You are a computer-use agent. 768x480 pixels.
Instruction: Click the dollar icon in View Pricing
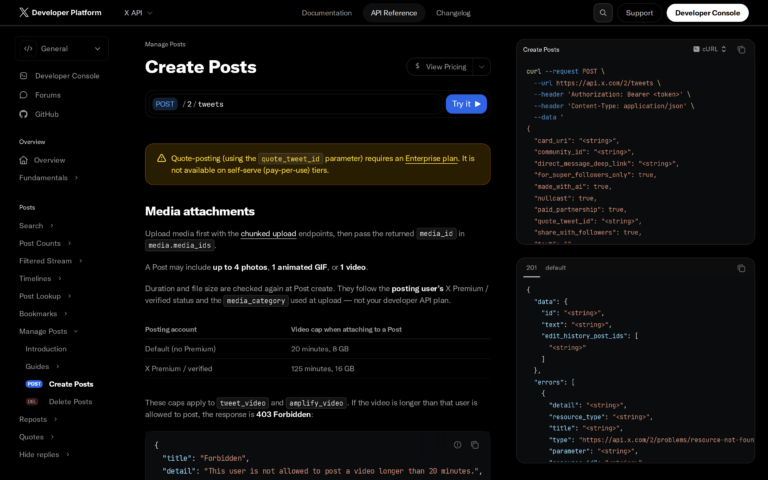417,66
